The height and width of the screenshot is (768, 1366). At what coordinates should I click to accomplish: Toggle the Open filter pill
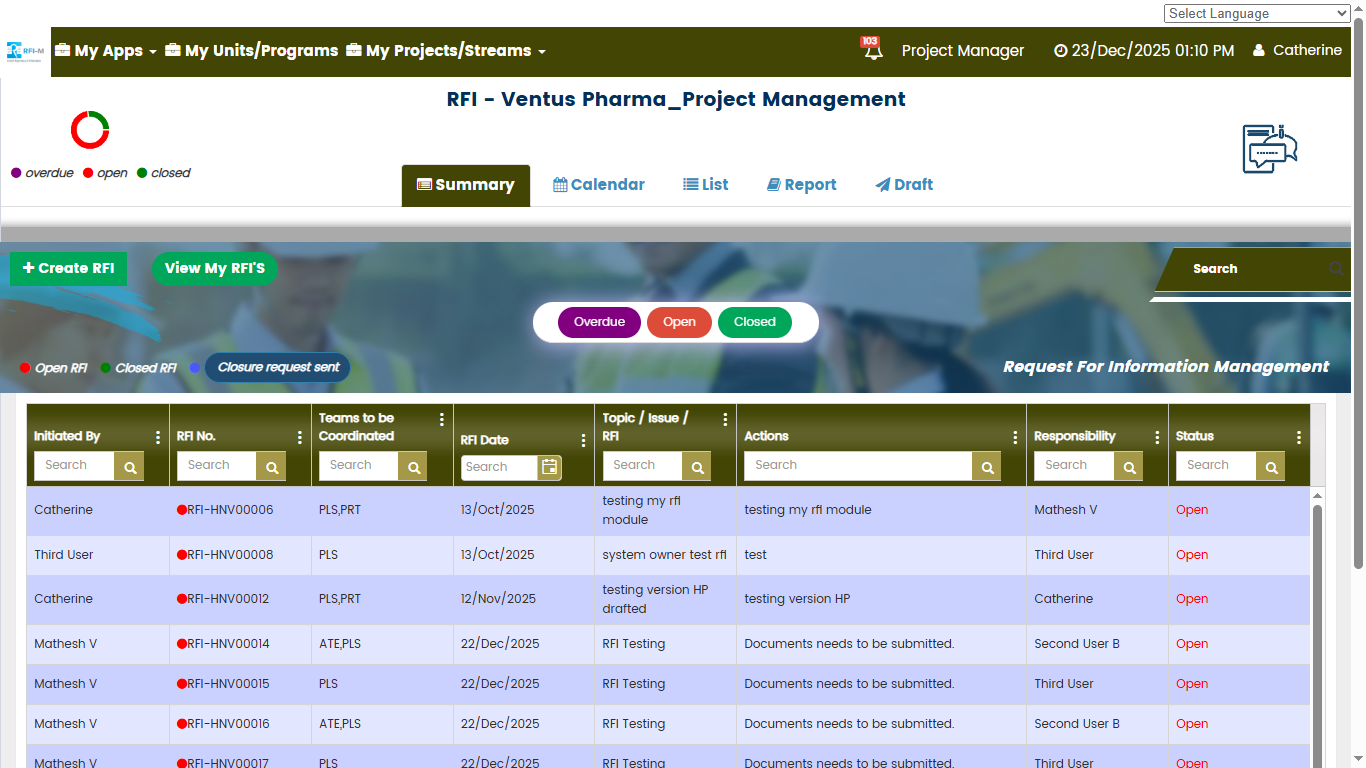point(679,322)
